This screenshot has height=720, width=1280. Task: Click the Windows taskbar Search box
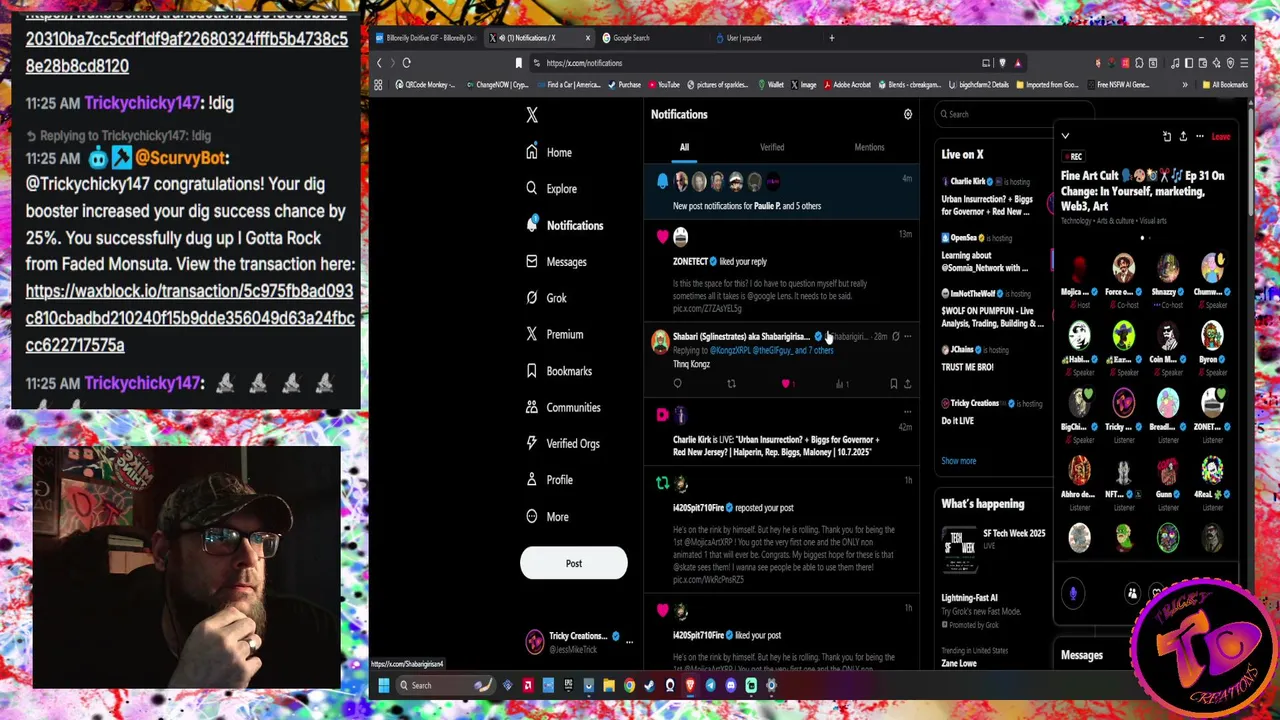pos(446,685)
